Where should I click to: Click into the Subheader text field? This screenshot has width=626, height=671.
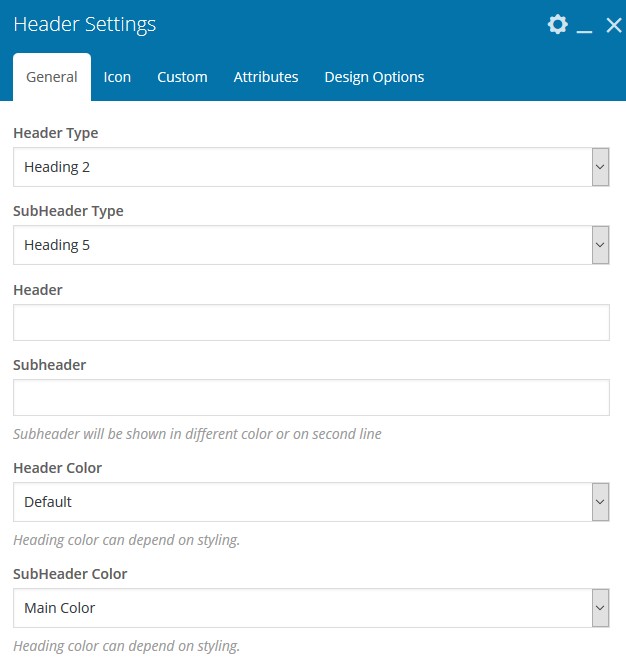[311, 398]
